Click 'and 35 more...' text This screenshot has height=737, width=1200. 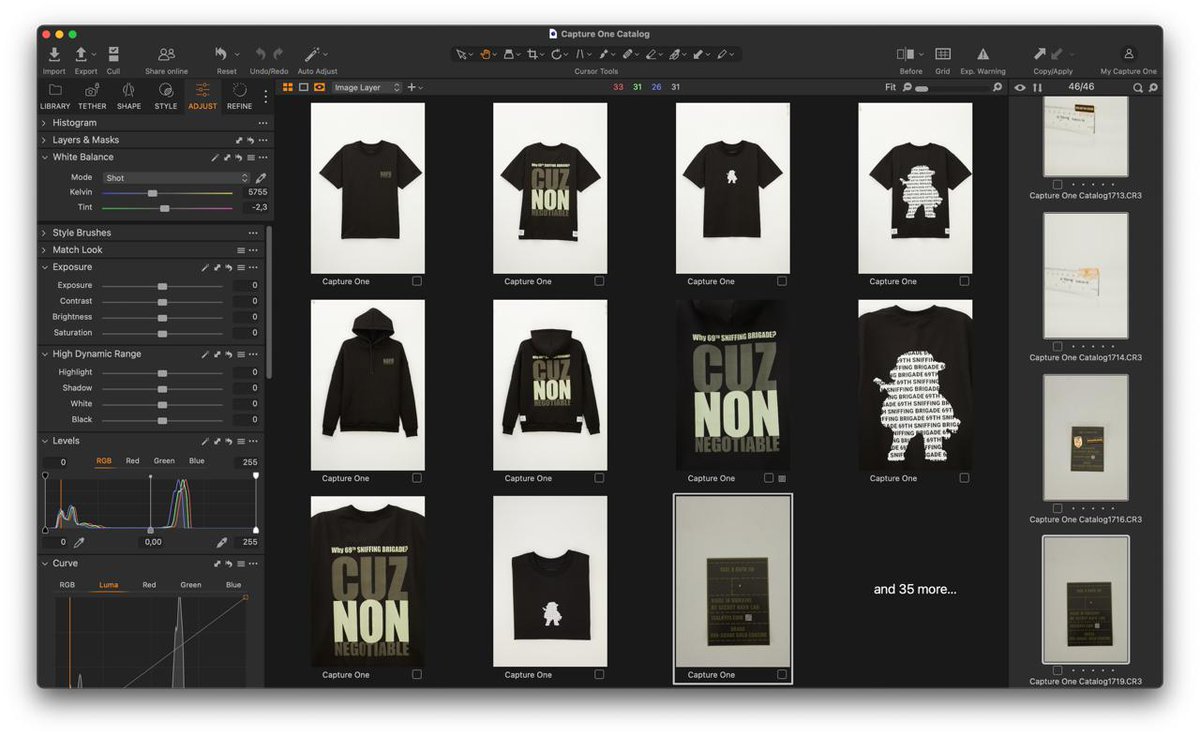click(x=915, y=589)
